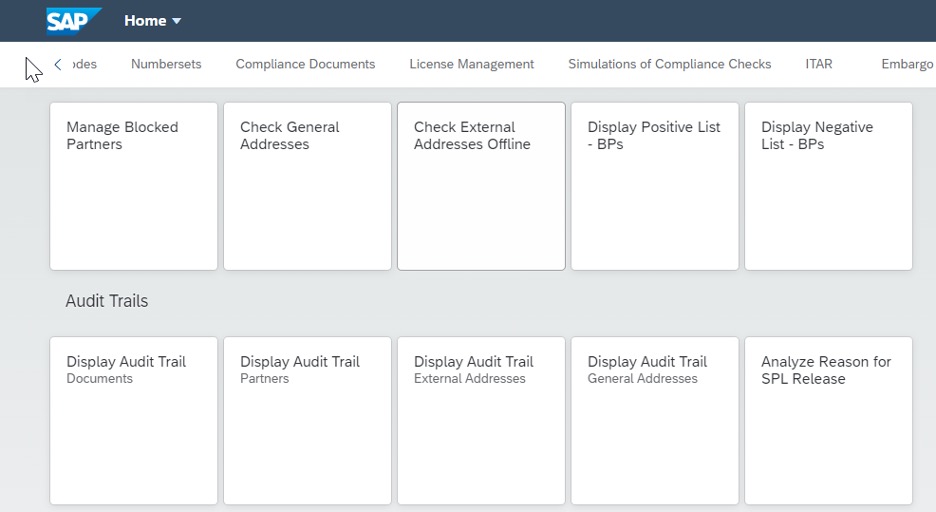
Task: Launch Analyze Reason for SPL Release tile
Action: coord(829,421)
